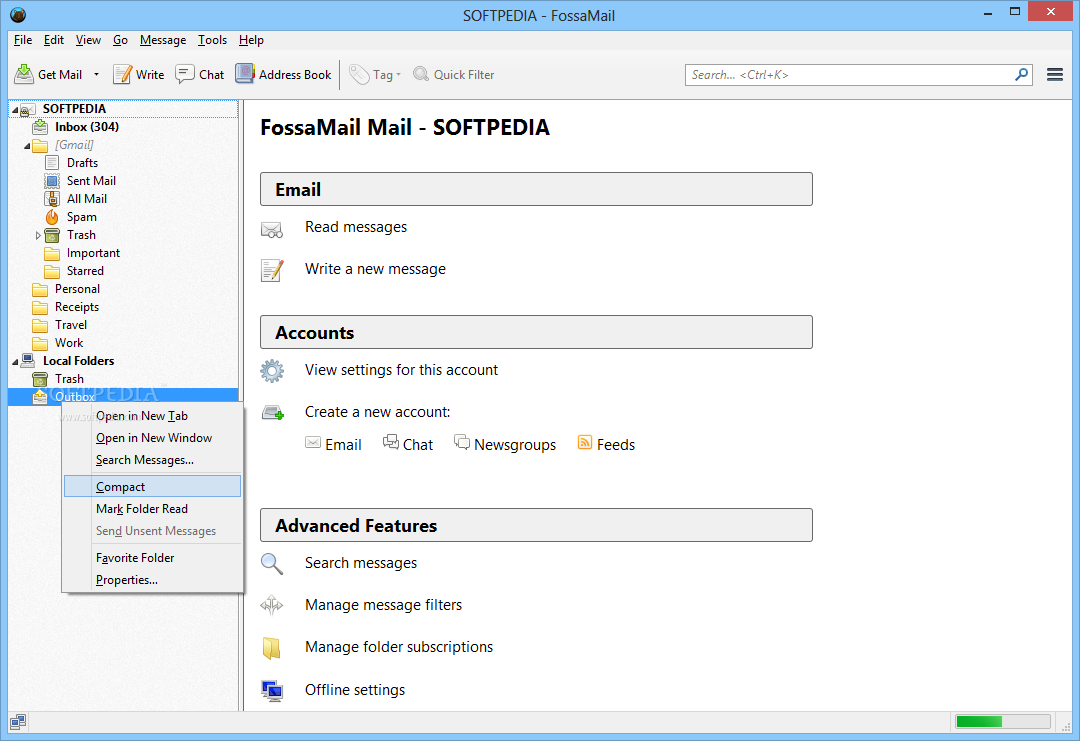Open Chat from the toolbar
The height and width of the screenshot is (741, 1080).
tap(200, 74)
